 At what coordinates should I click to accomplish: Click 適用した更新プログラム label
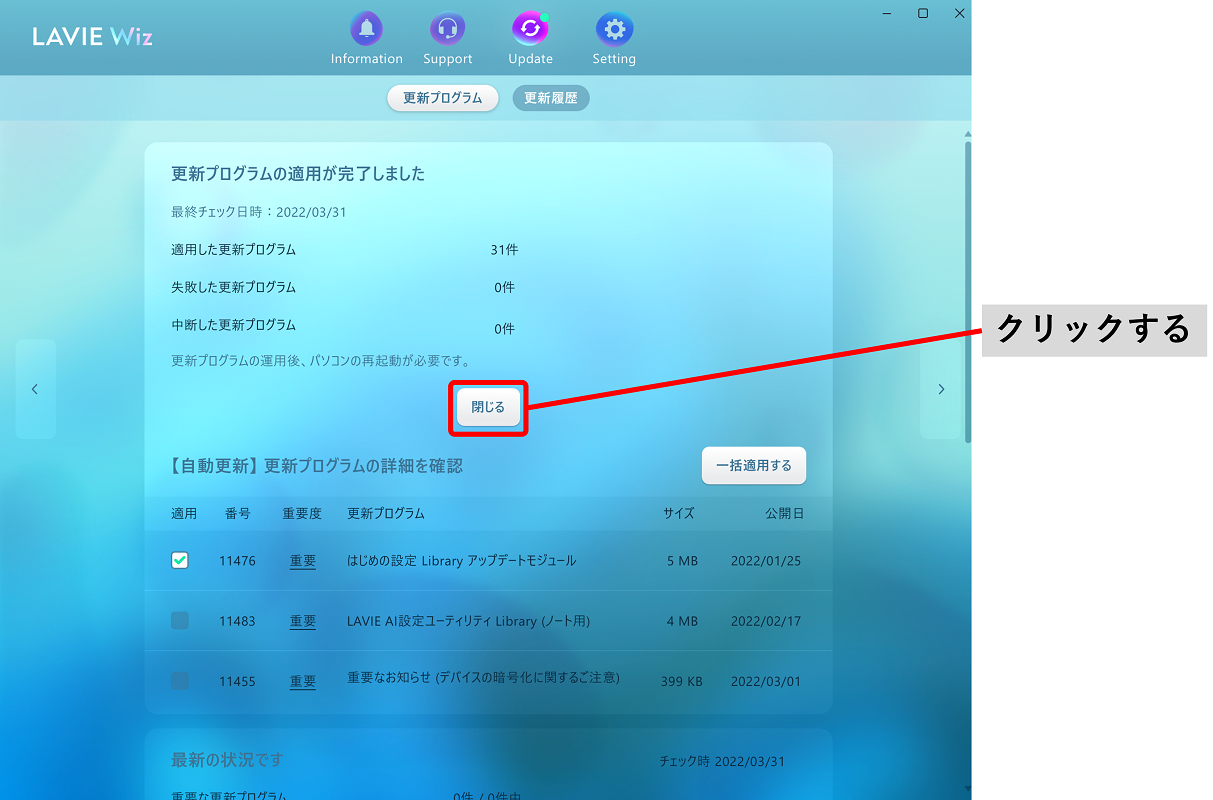[234, 250]
